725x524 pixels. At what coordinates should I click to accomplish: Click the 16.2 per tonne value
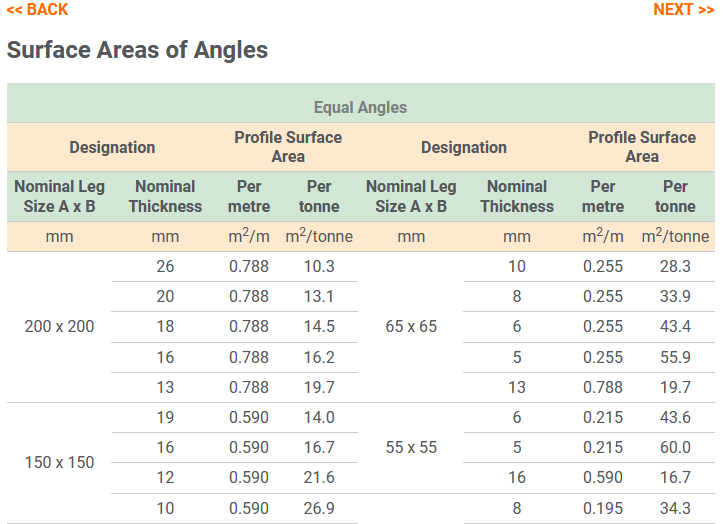318,357
